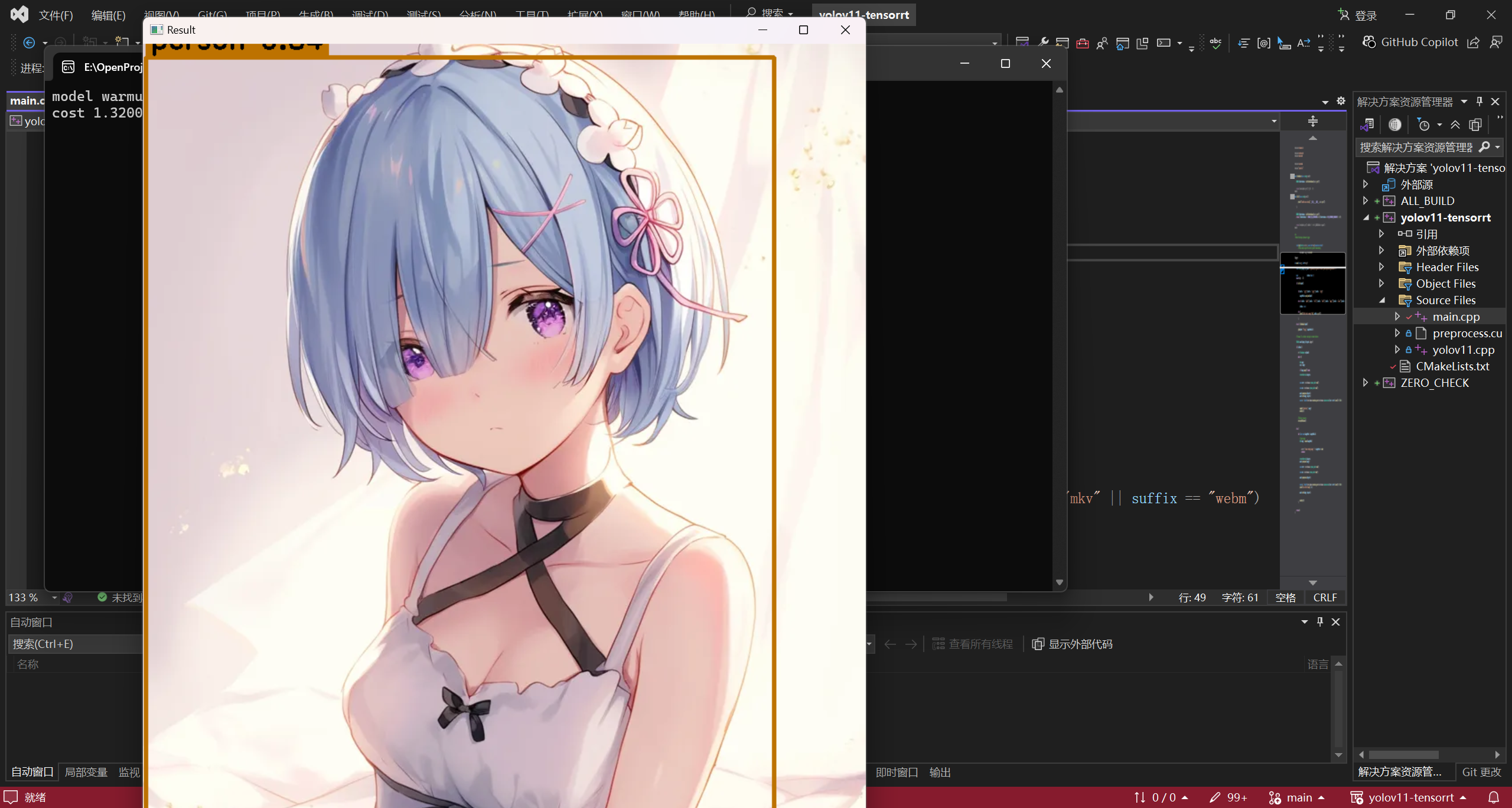Screen dimensions: 1512x808
Task: Toggle pin on Solution Explorer panel
Action: pyautogui.click(x=1480, y=102)
